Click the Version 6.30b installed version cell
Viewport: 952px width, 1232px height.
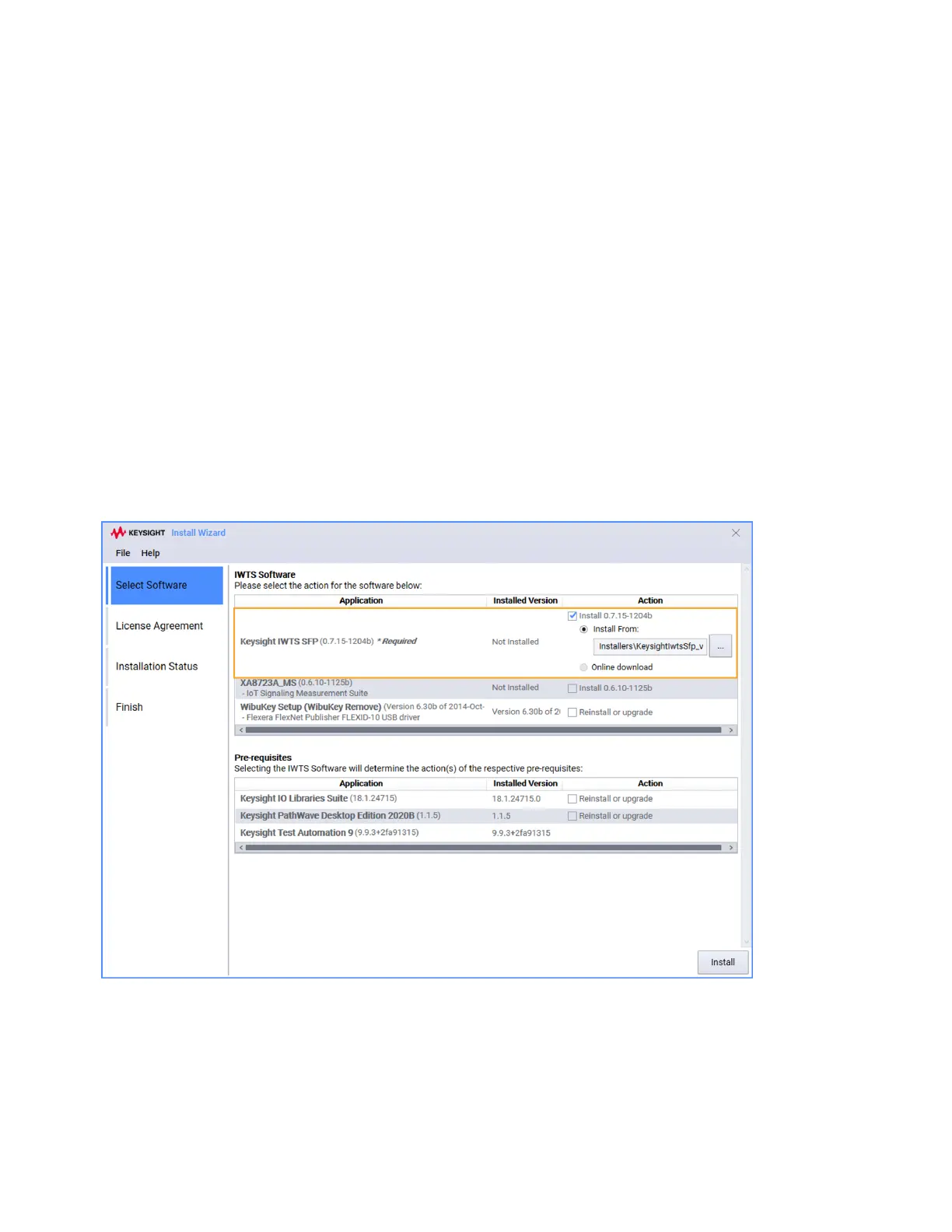(526, 712)
